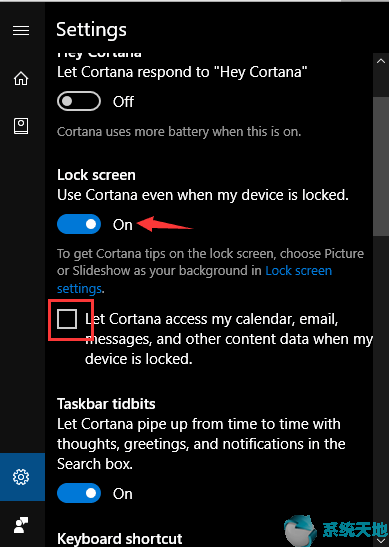The width and height of the screenshot is (389, 547).
Task: Go to Cortana Home
Action: tap(21, 78)
